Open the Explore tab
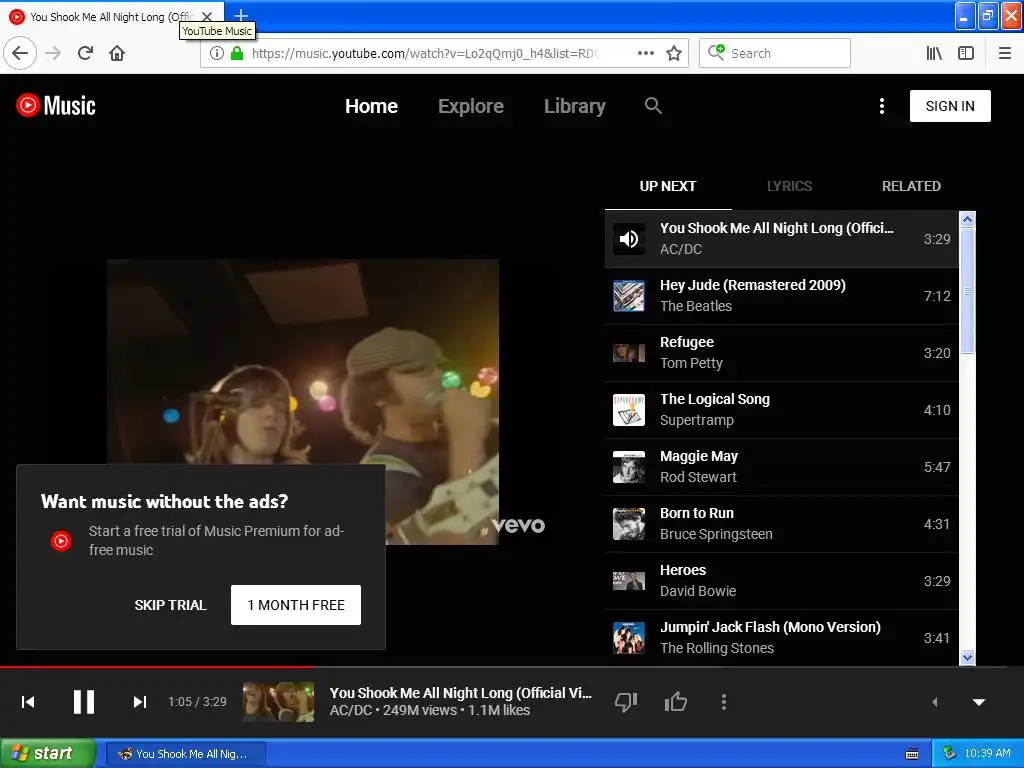The image size is (1024, 768). coord(471,106)
